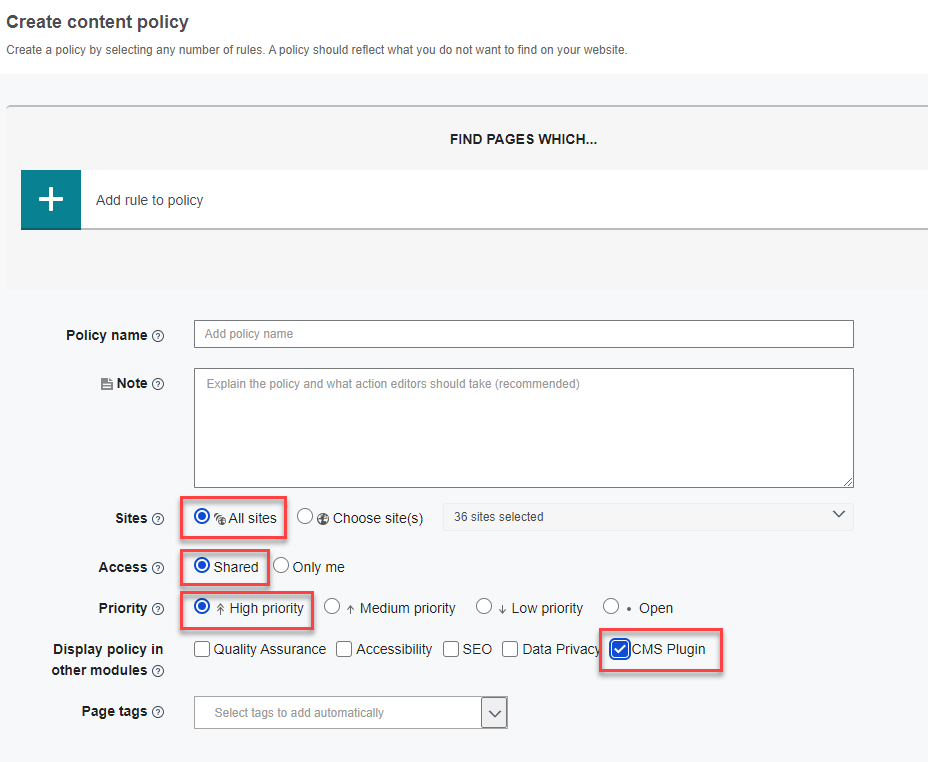Choose Medium priority radio button

332,607
